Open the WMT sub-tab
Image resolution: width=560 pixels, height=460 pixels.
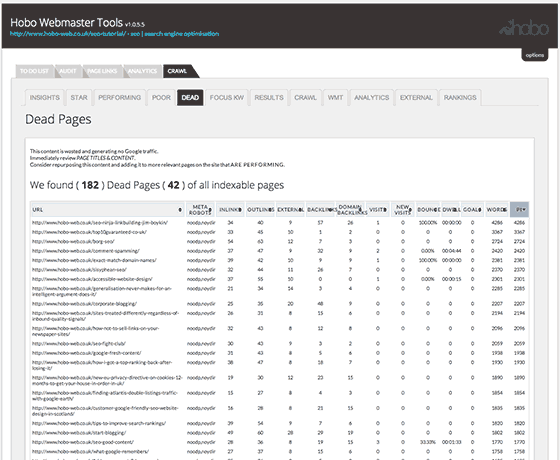point(335,98)
